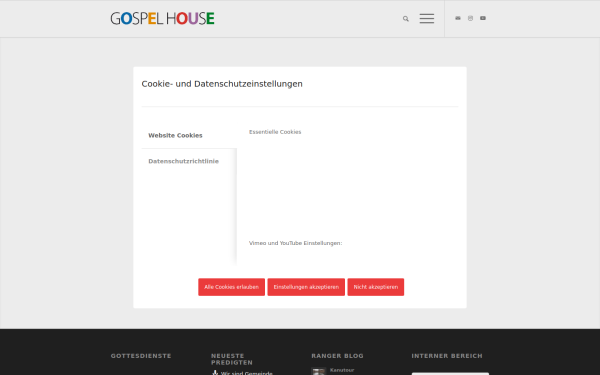Select the Essentielle Cookies text
Image resolution: width=600 pixels, height=375 pixels.
[275, 132]
